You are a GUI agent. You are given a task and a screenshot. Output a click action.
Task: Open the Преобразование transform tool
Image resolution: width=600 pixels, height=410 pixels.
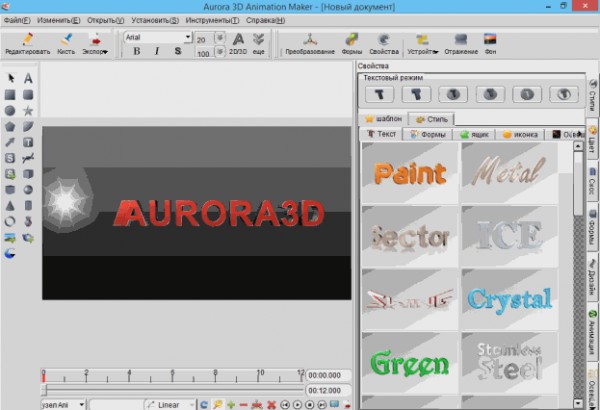tap(310, 43)
